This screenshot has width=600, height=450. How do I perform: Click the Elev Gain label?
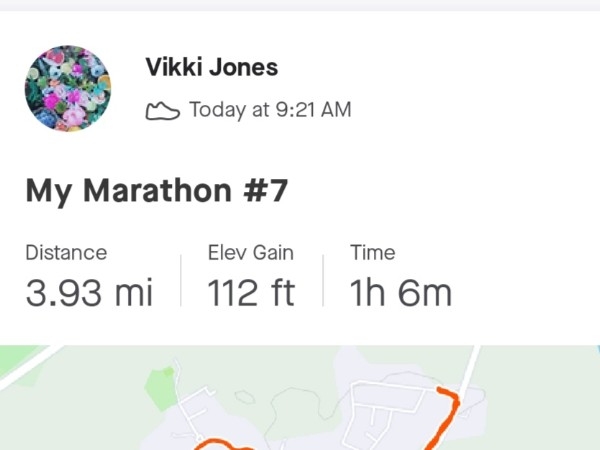click(x=251, y=253)
